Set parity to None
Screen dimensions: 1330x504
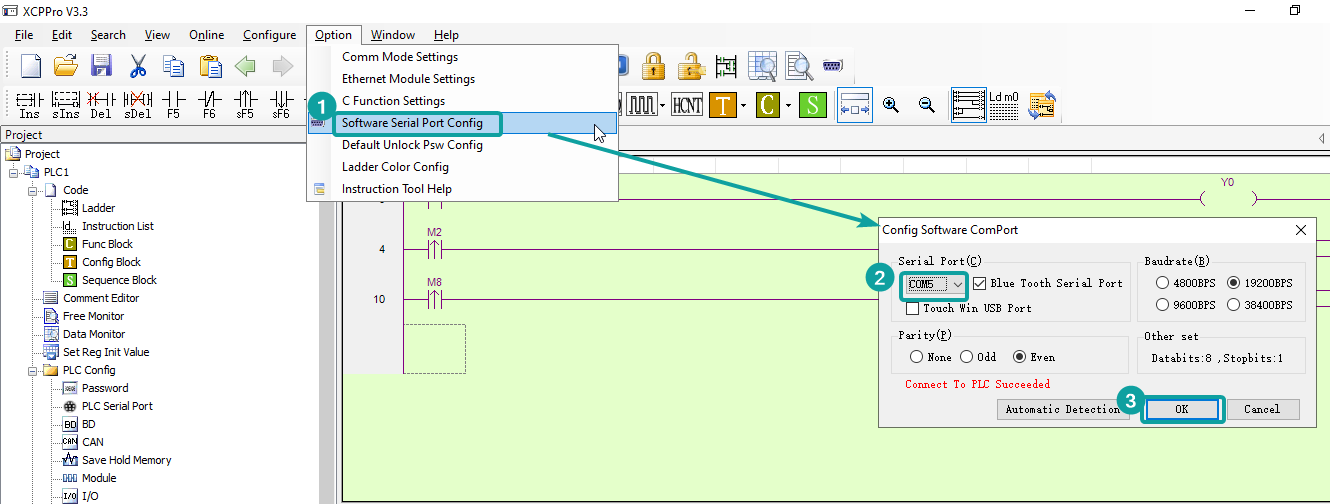[x=917, y=357]
